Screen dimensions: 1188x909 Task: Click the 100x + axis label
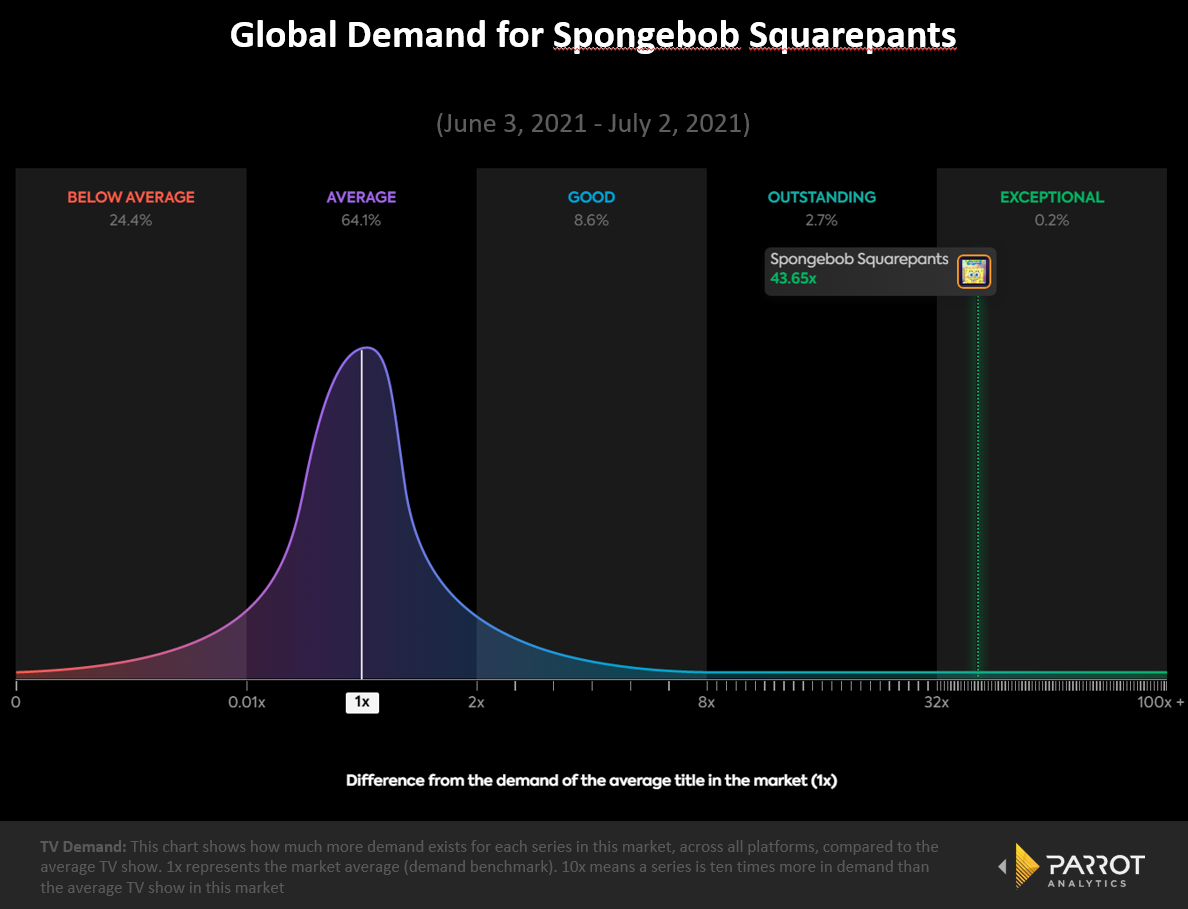[x=1160, y=702]
